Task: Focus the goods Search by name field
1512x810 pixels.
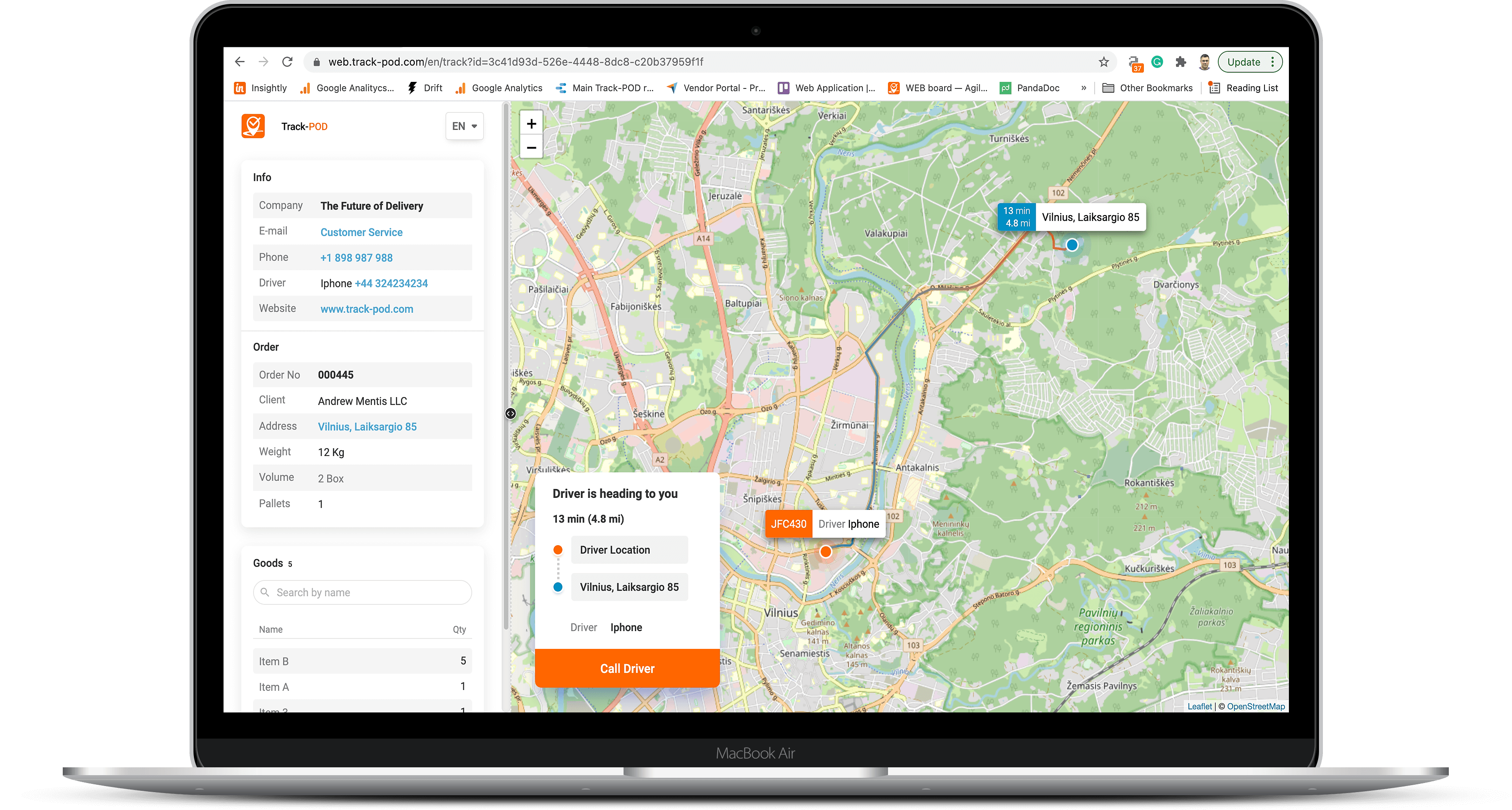Action: point(362,592)
